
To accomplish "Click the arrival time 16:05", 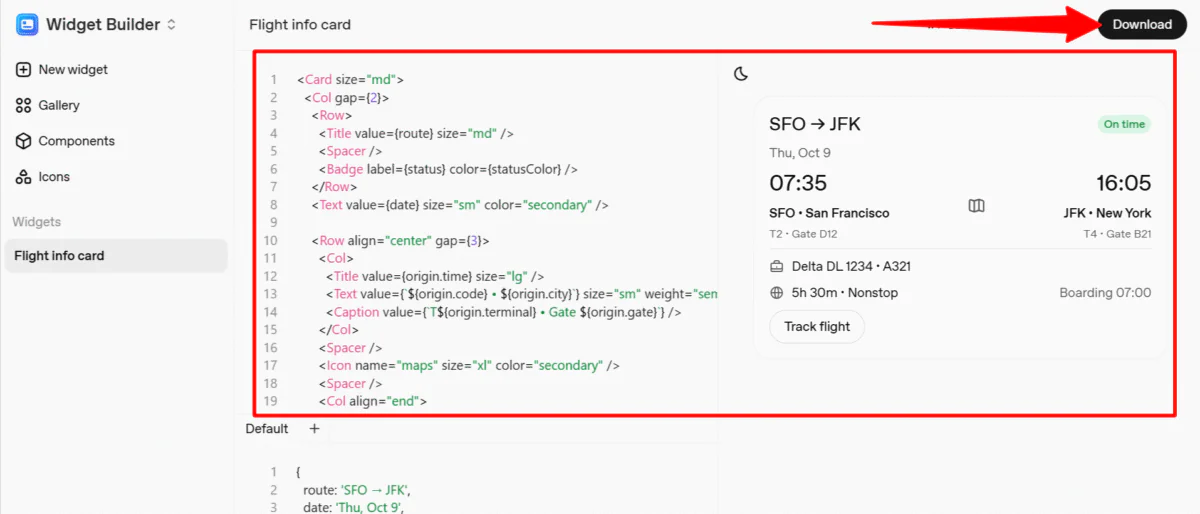I will (1122, 183).
